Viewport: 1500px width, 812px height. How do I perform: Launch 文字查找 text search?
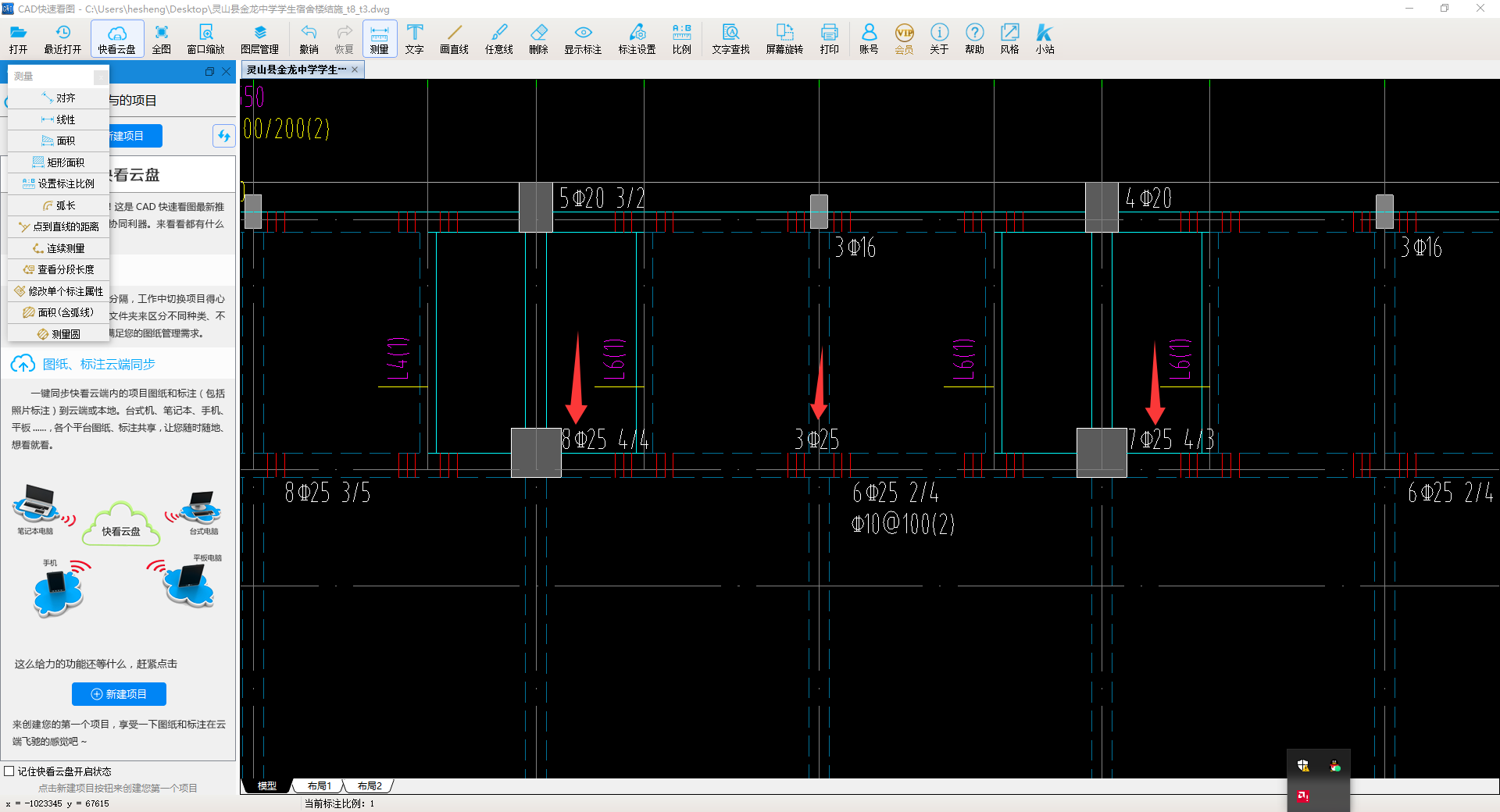click(730, 39)
